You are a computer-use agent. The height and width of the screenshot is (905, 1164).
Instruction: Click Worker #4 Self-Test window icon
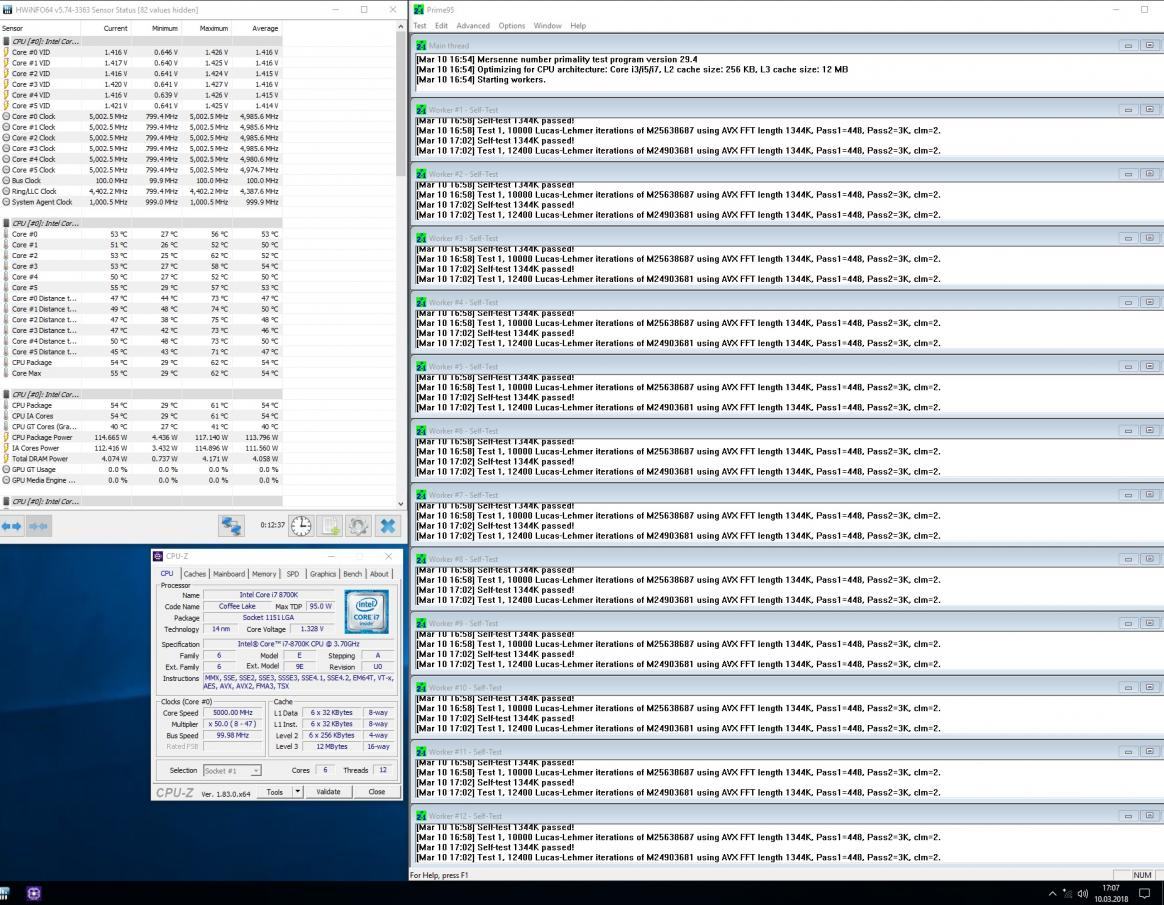coord(421,303)
